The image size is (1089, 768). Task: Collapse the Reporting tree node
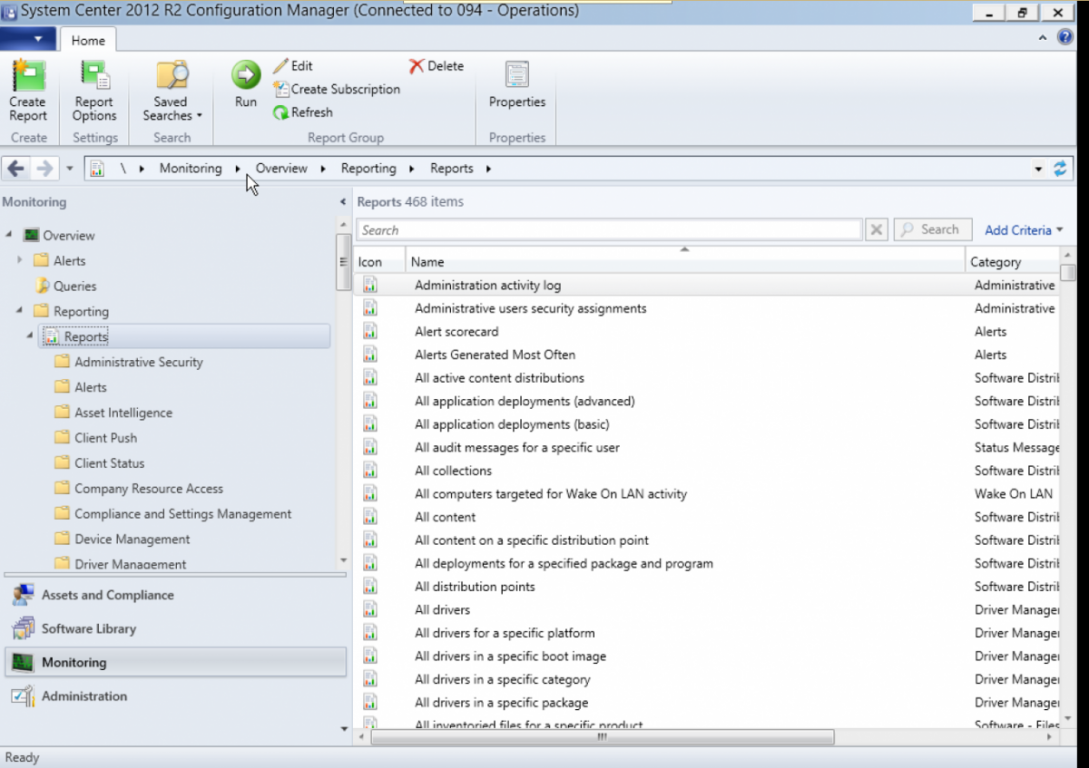(19, 311)
